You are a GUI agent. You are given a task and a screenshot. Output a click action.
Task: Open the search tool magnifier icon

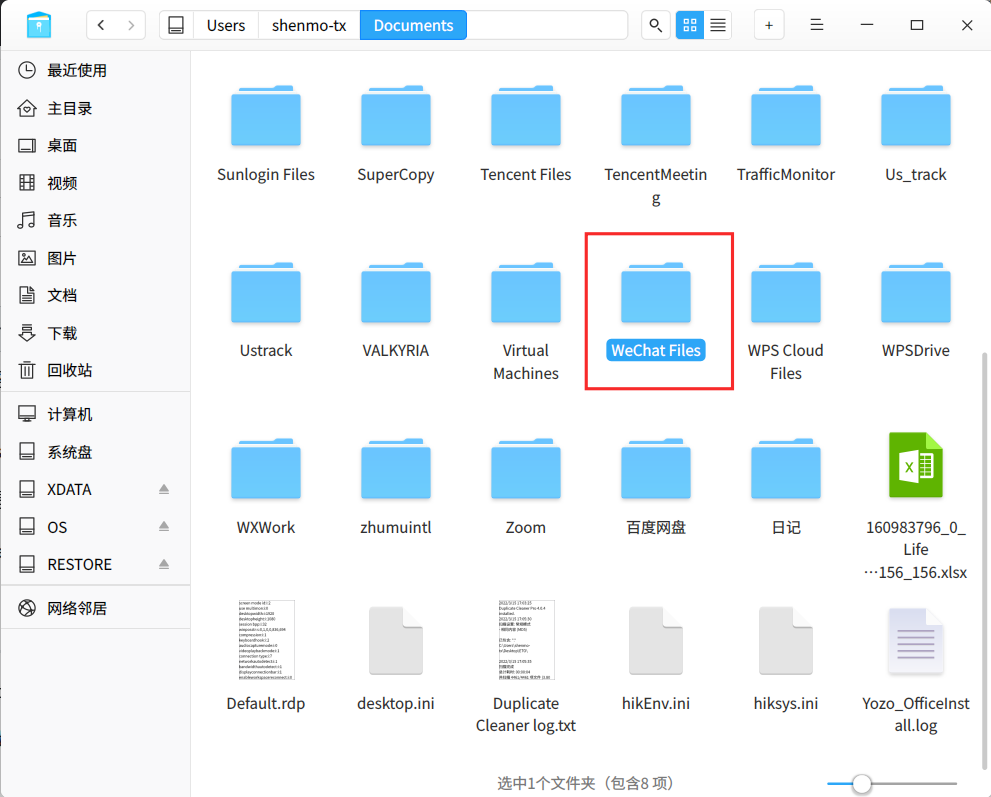tap(655, 25)
